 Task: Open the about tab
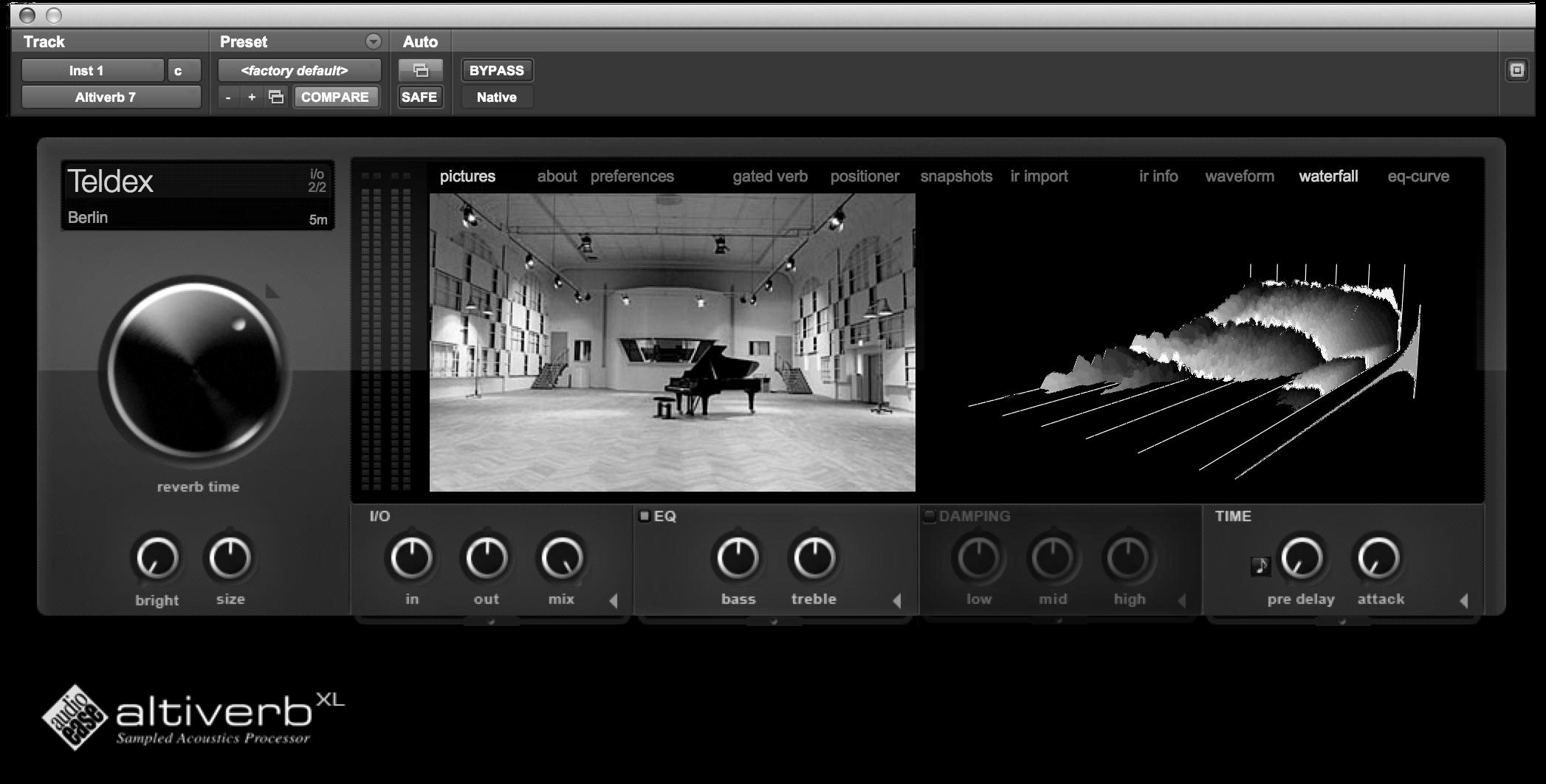click(x=557, y=176)
